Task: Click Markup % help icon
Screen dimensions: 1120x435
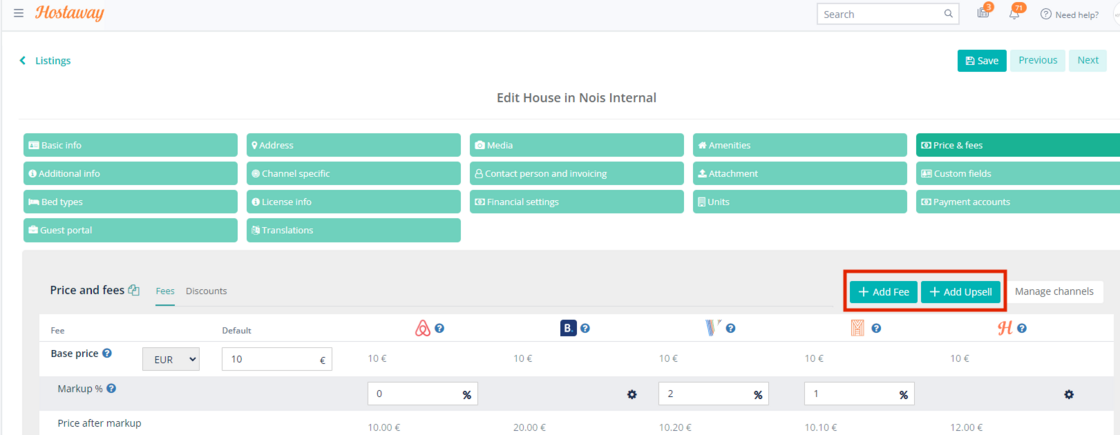Action: 111,389
